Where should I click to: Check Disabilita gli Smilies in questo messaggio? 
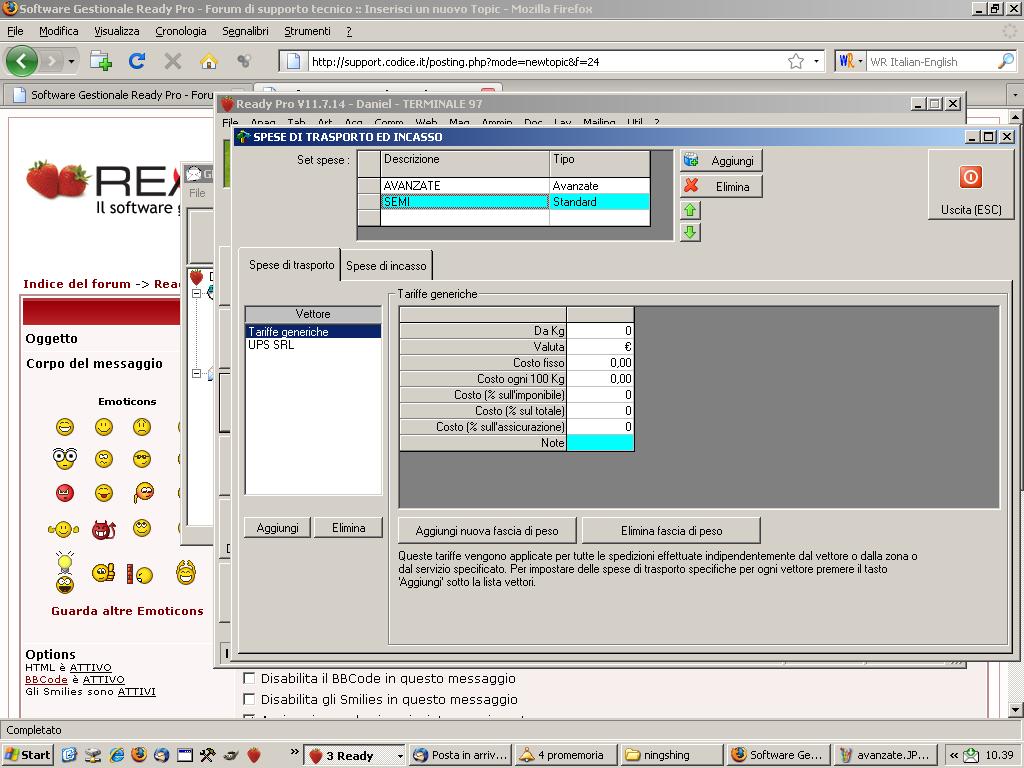pyautogui.click(x=250, y=699)
